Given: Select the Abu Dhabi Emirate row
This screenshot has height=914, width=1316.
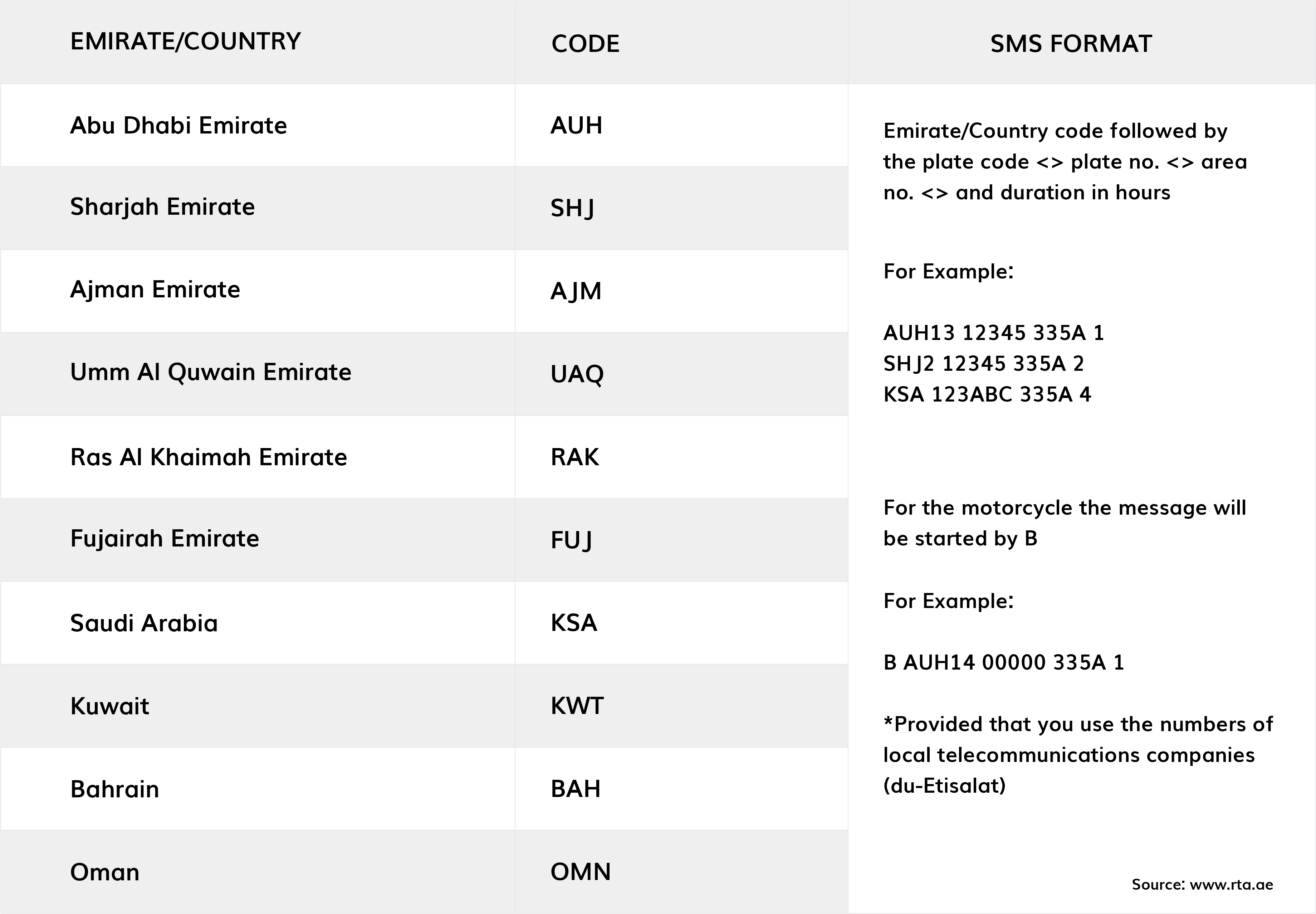Looking at the screenshot, I should [424, 125].
